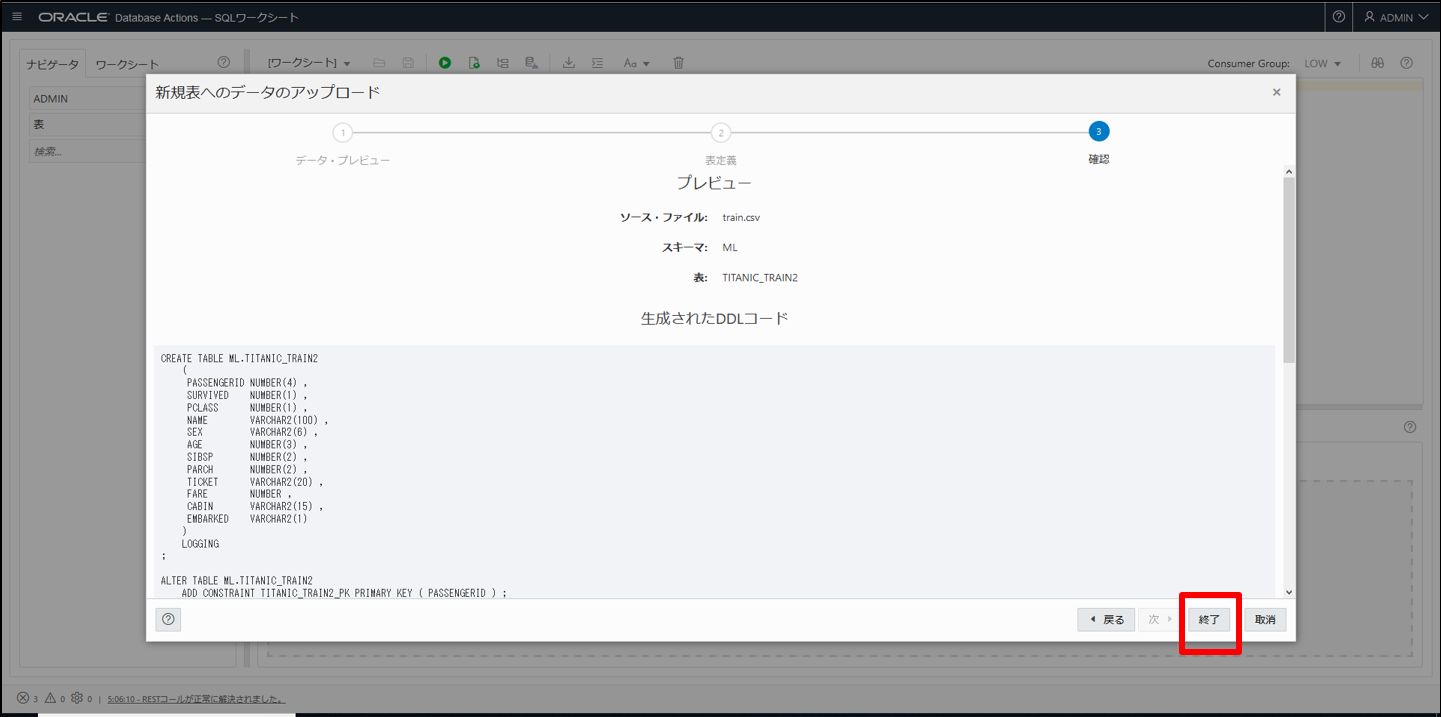Screen dimensions: 1441x717
Task: Open the binoculars find icon
Action: click(x=1377, y=63)
